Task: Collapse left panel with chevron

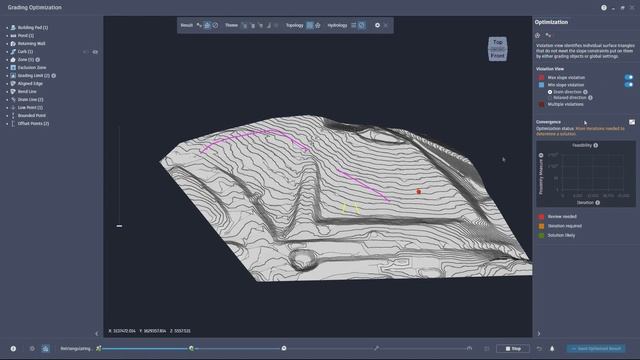Action: (97, 333)
